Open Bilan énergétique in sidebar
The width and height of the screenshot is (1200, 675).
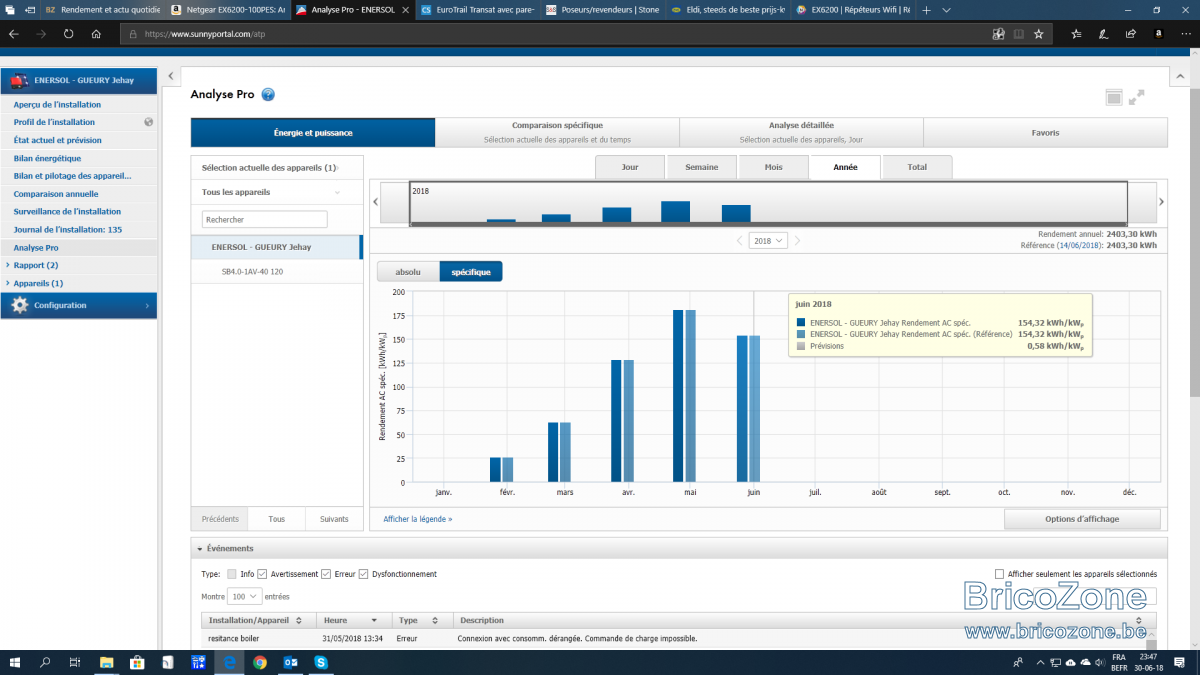point(48,158)
